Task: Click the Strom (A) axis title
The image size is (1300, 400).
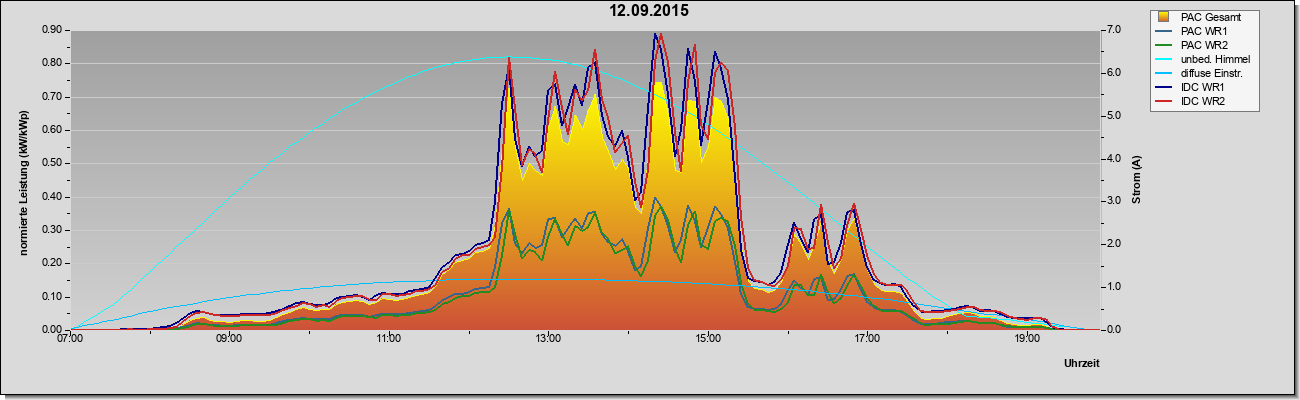Action: coord(1136,180)
